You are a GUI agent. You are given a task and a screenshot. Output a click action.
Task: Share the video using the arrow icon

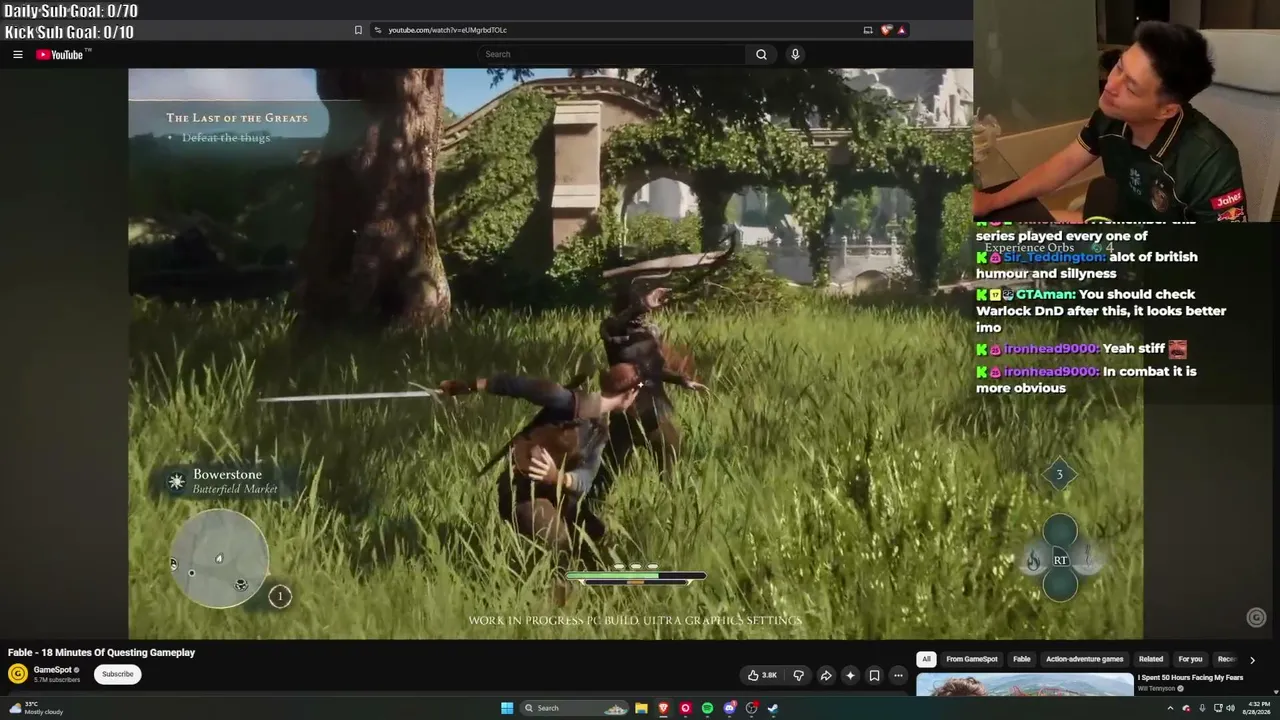click(826, 675)
